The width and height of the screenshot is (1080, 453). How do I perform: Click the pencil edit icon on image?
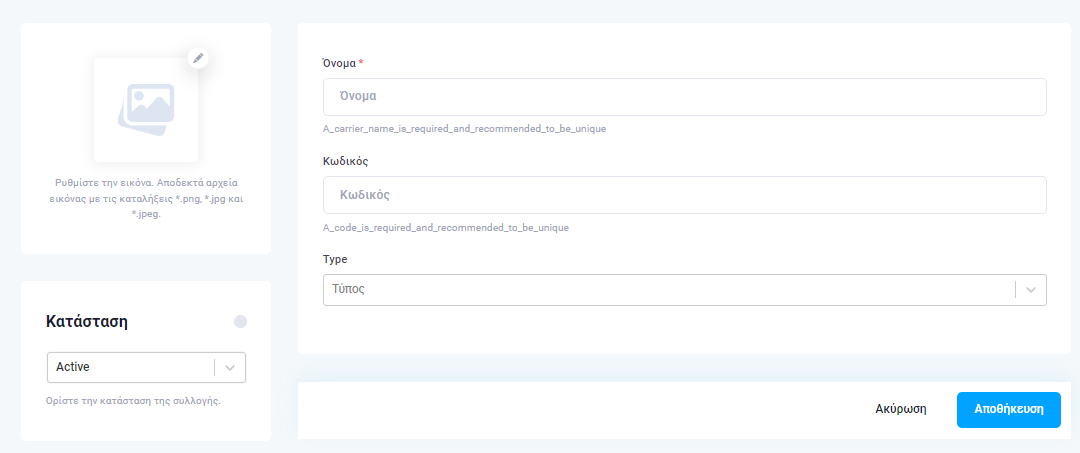[x=198, y=58]
